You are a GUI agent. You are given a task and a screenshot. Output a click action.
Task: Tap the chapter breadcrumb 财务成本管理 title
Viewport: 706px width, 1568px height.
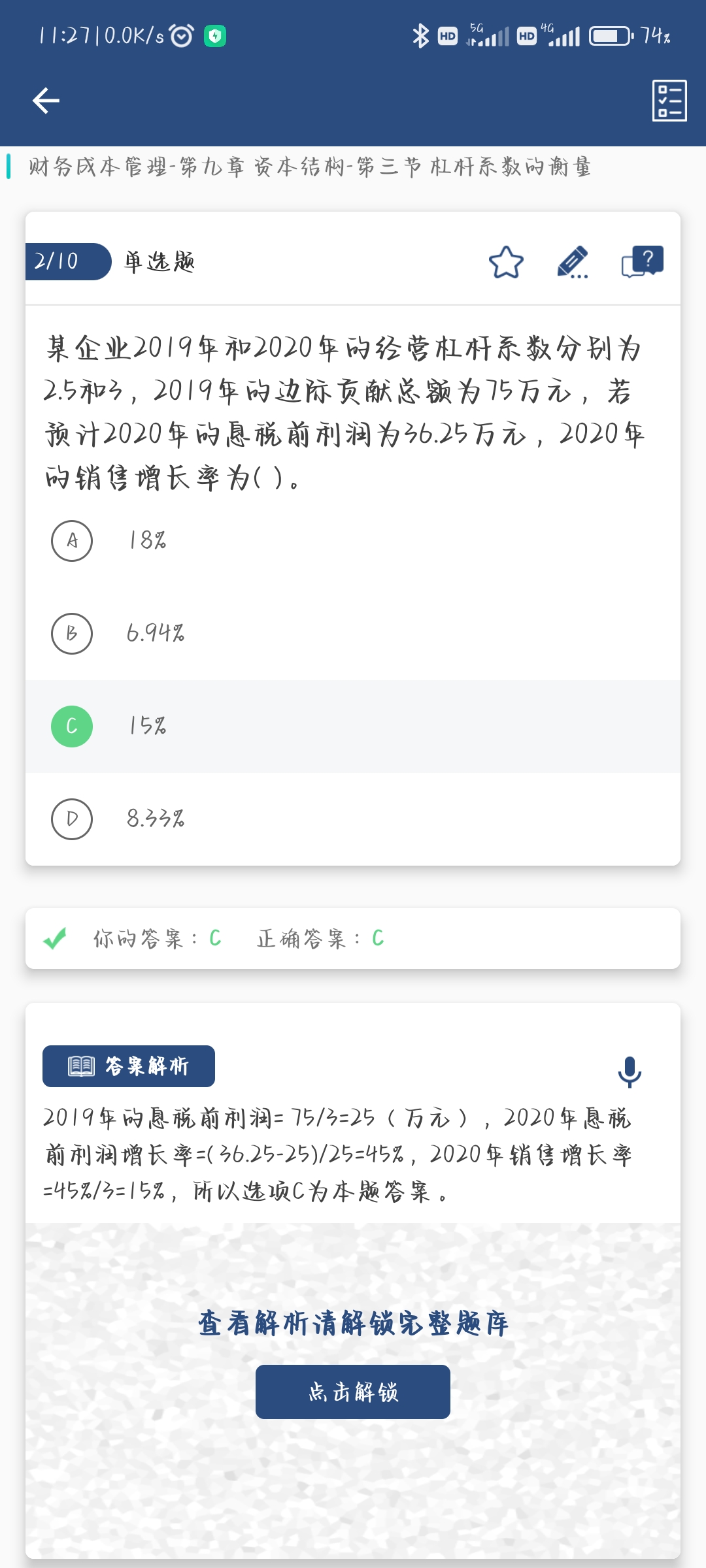(x=310, y=167)
